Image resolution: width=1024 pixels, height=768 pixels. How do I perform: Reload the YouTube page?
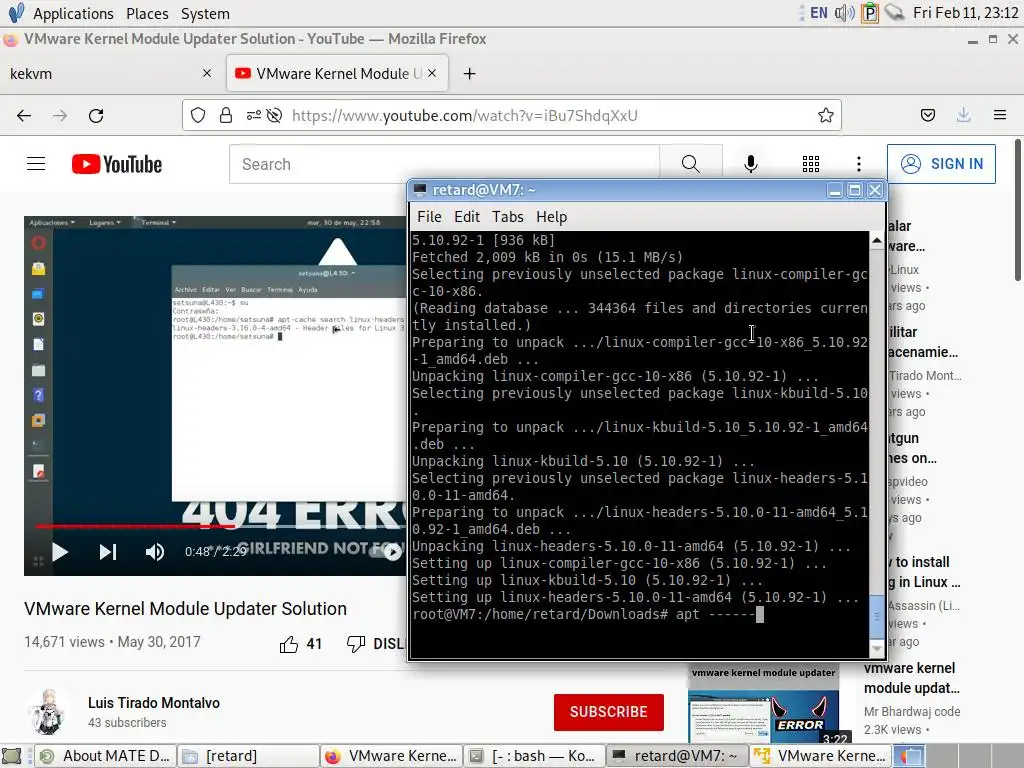point(96,116)
